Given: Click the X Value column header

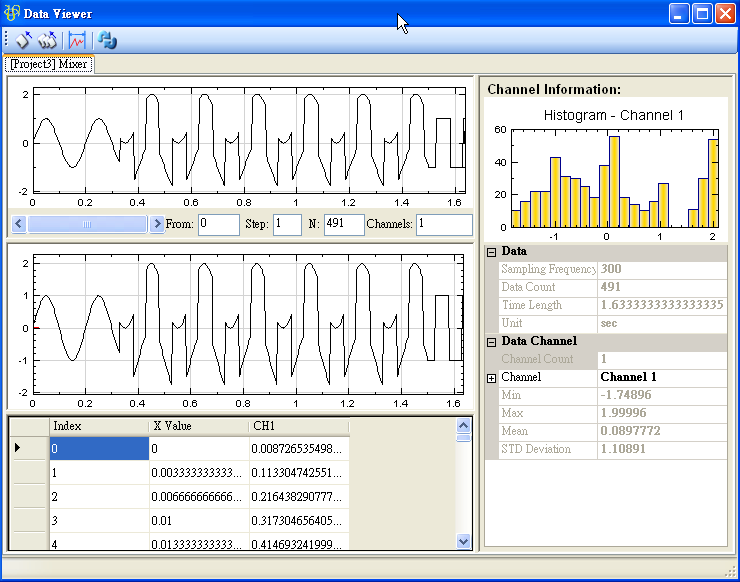Looking at the screenshot, I should tap(198, 426).
